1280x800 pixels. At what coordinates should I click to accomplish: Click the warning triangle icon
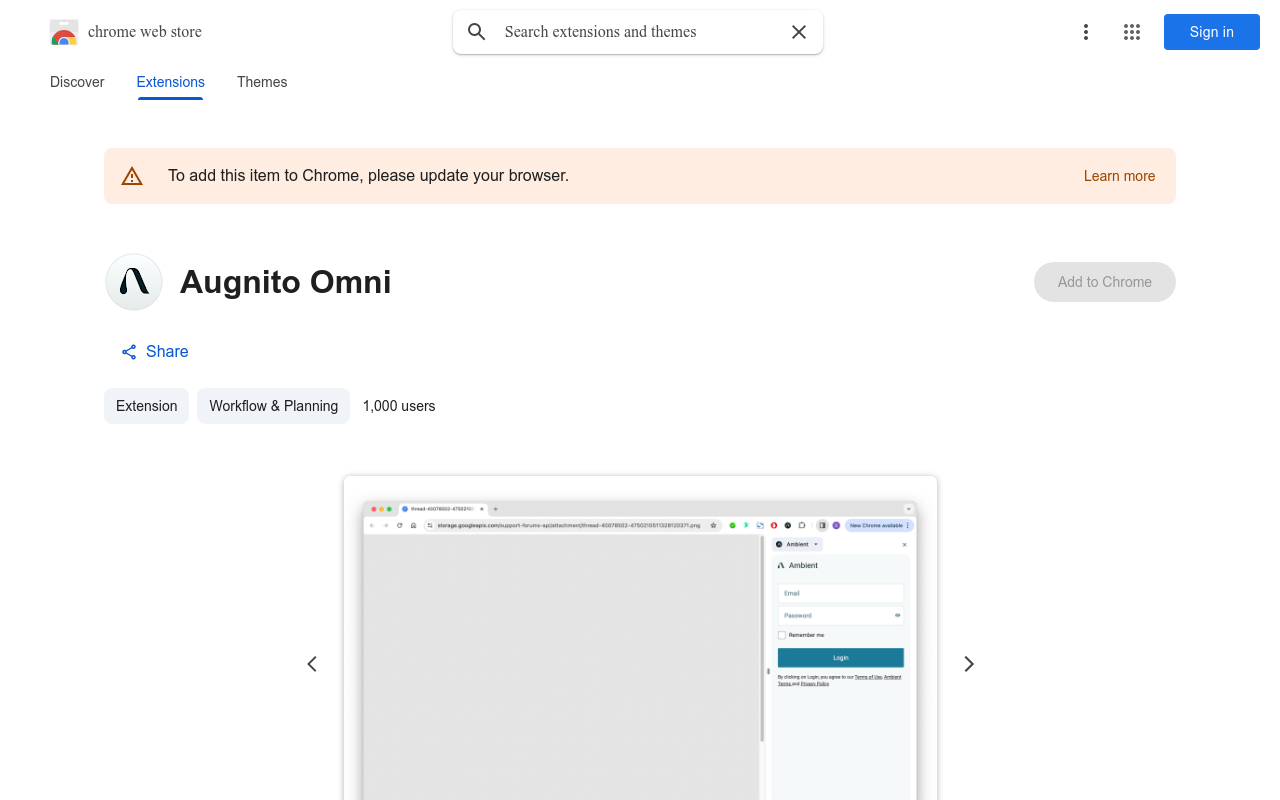tap(132, 176)
